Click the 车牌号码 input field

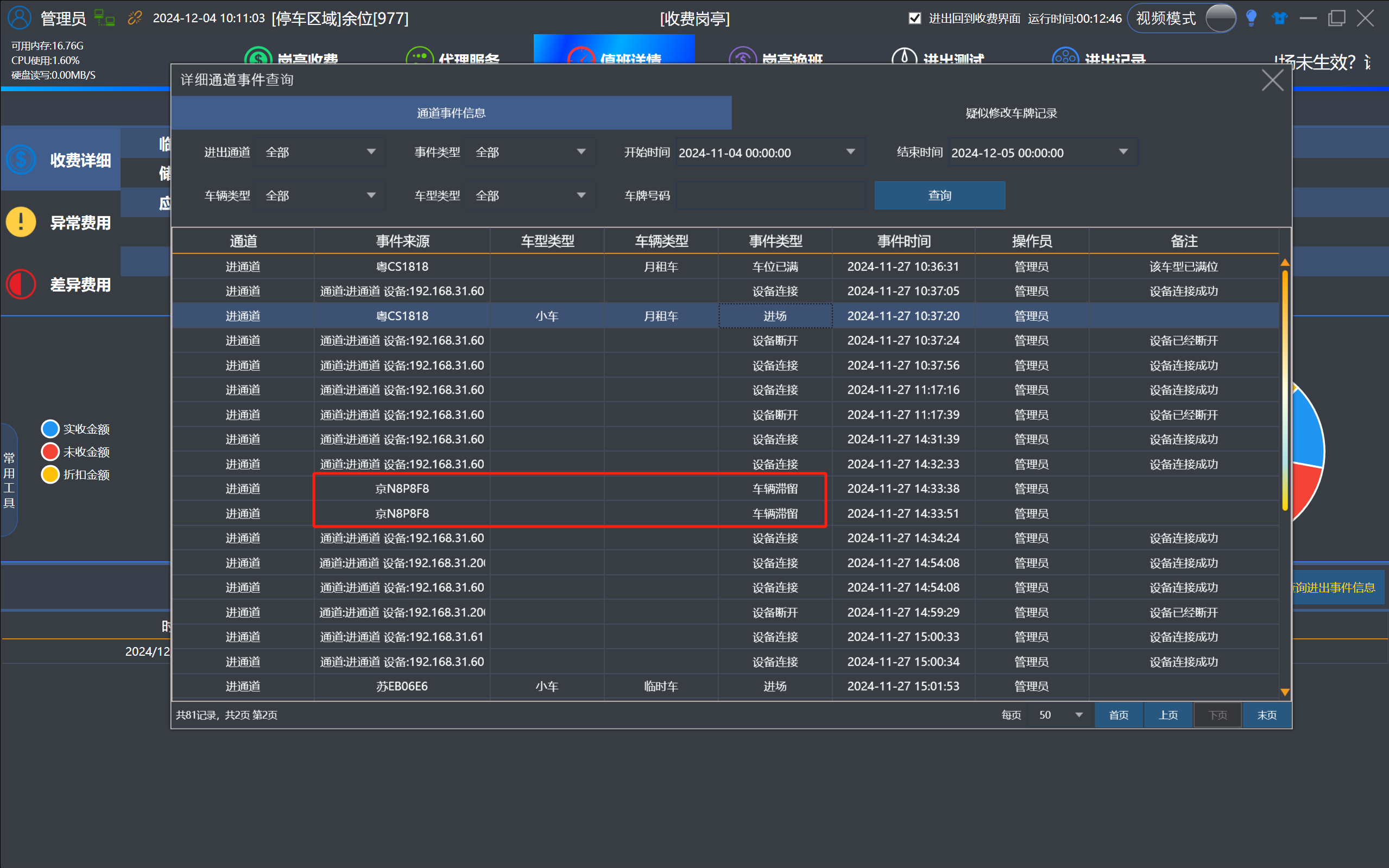coord(771,196)
